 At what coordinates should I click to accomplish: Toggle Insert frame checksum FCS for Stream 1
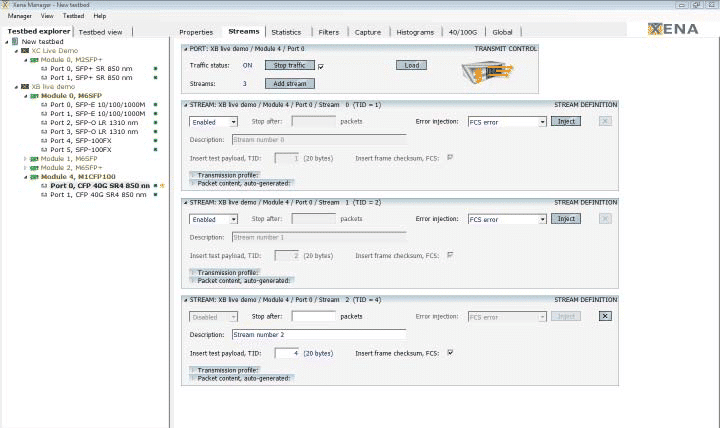tap(450, 255)
